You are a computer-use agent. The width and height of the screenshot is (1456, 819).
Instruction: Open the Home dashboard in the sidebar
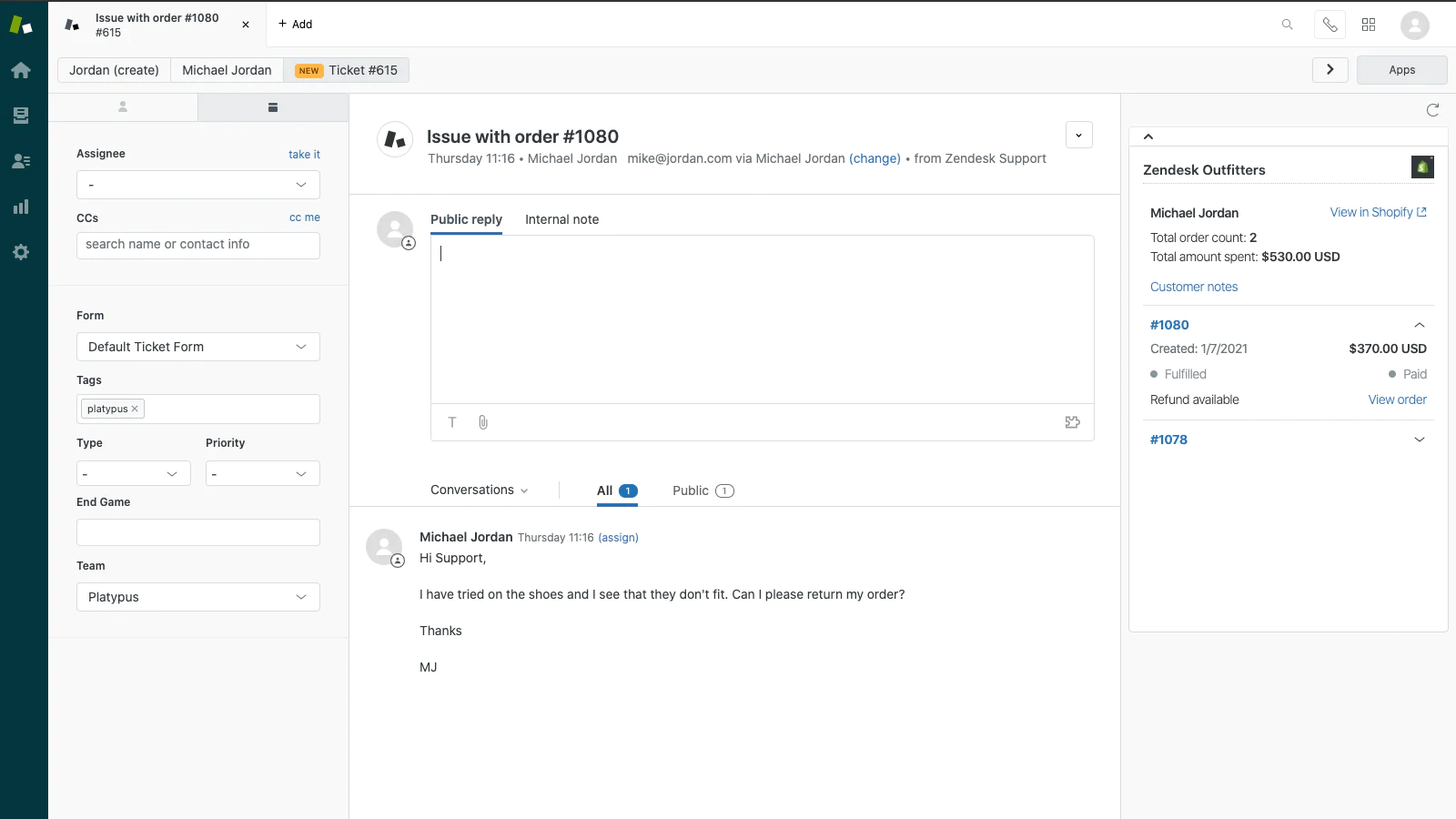click(x=21, y=69)
